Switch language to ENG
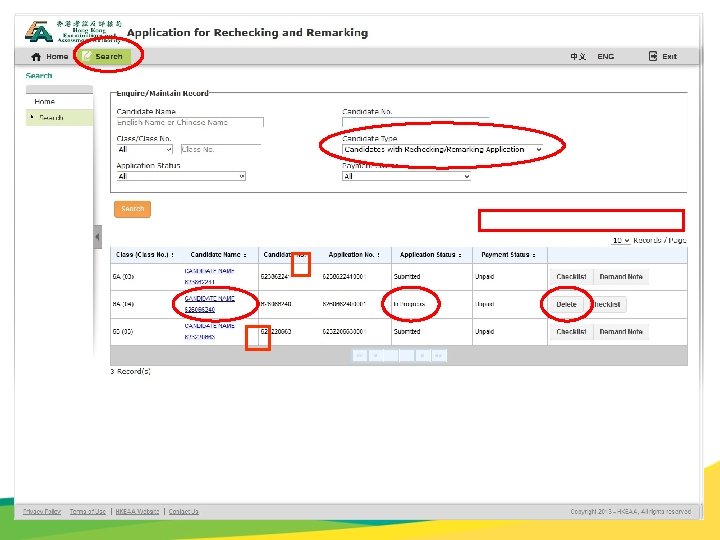 click(605, 56)
